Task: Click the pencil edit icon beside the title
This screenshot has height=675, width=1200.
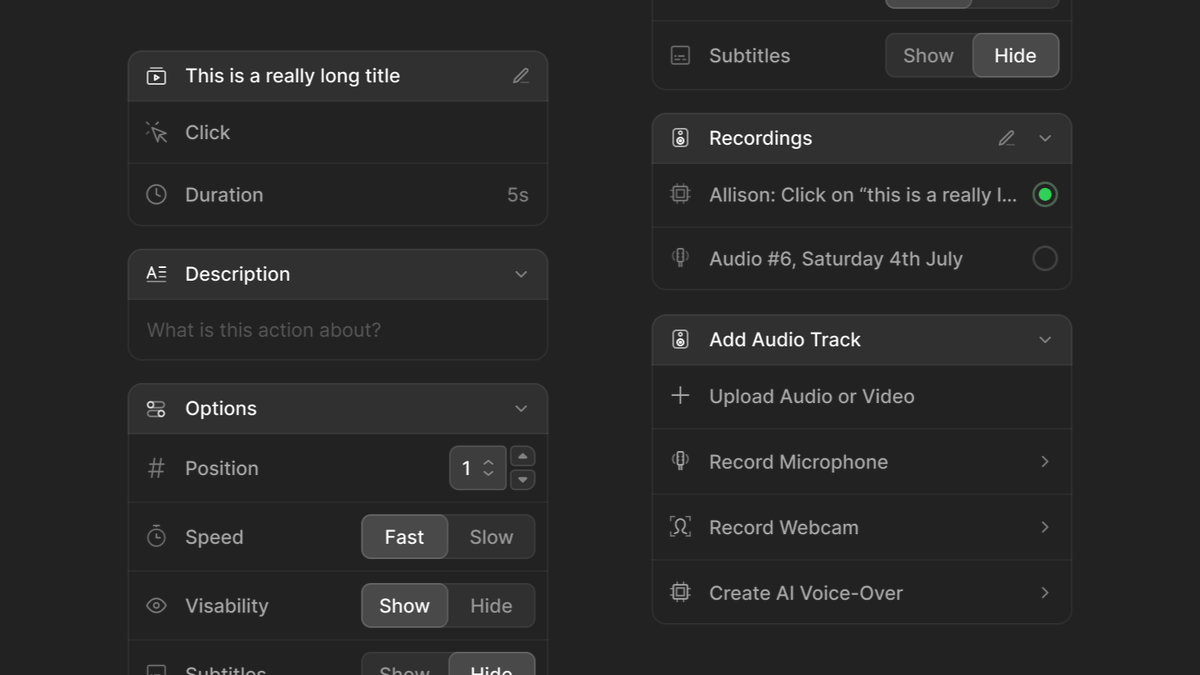Action: (x=521, y=76)
